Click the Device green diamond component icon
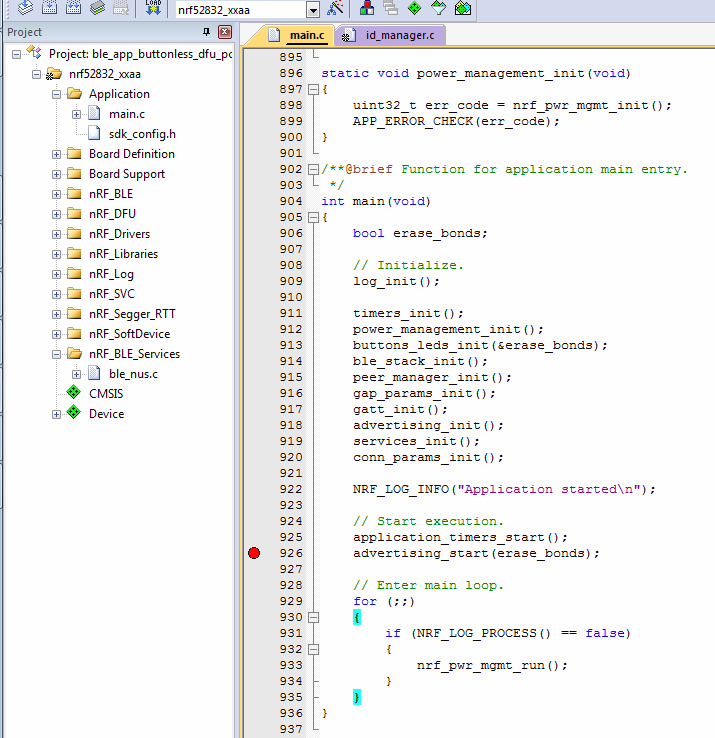Viewport: 715px width, 738px height. click(x=73, y=412)
